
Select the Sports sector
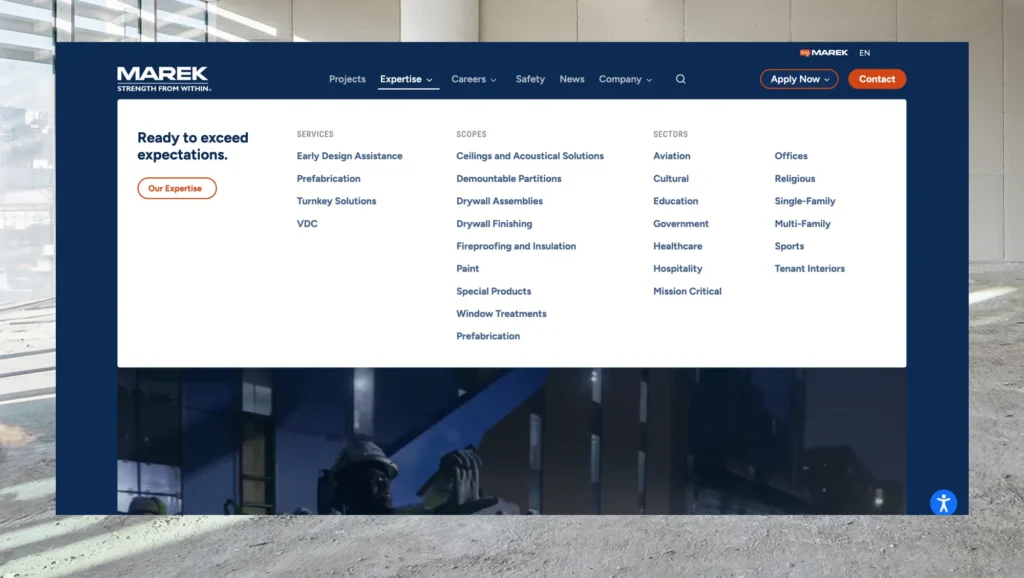pyautogui.click(x=789, y=246)
